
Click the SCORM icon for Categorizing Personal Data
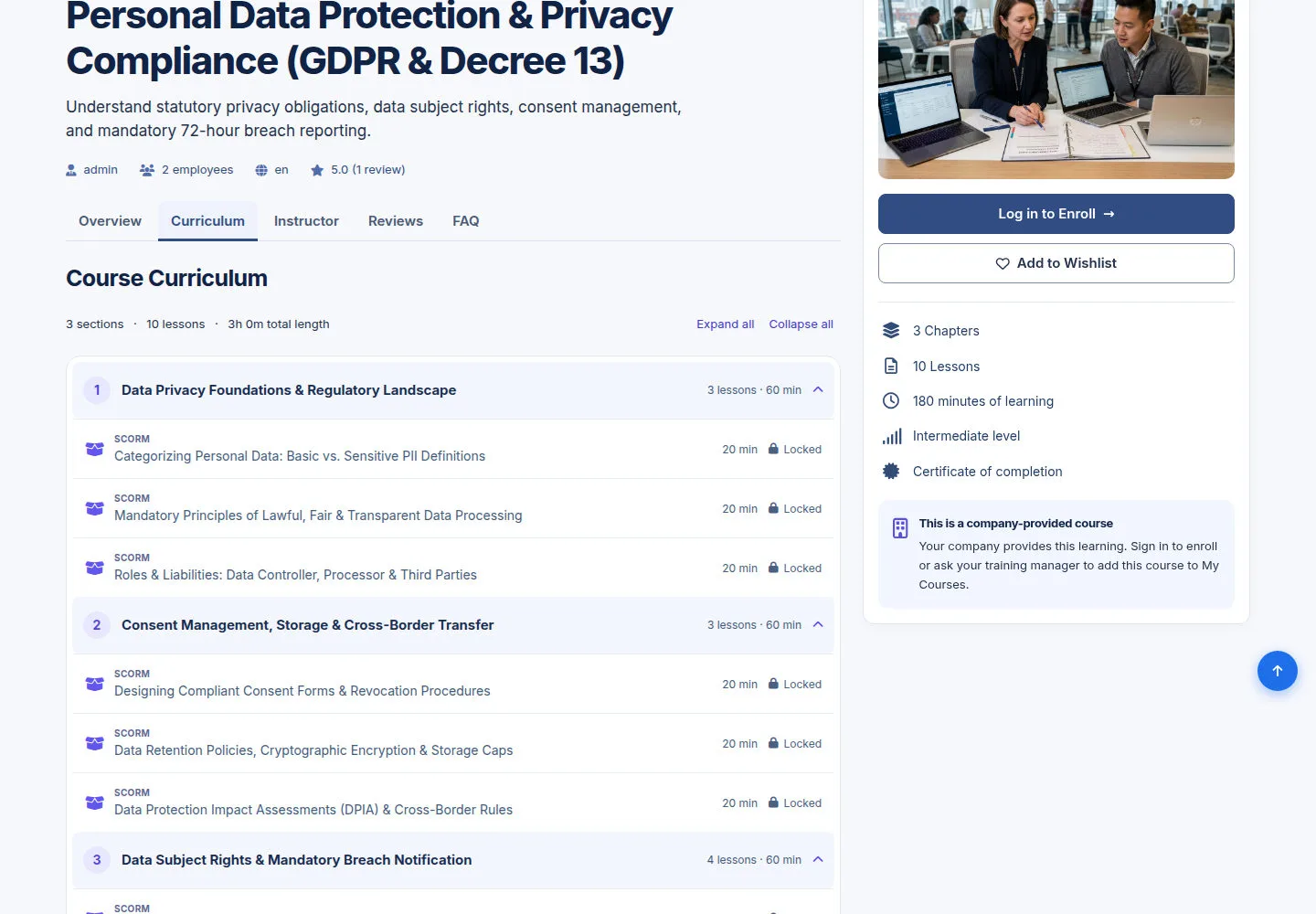[94, 449]
